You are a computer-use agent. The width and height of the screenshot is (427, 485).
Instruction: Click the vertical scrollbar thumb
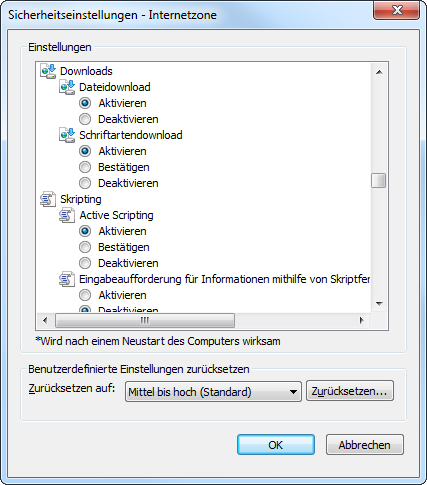click(379, 180)
